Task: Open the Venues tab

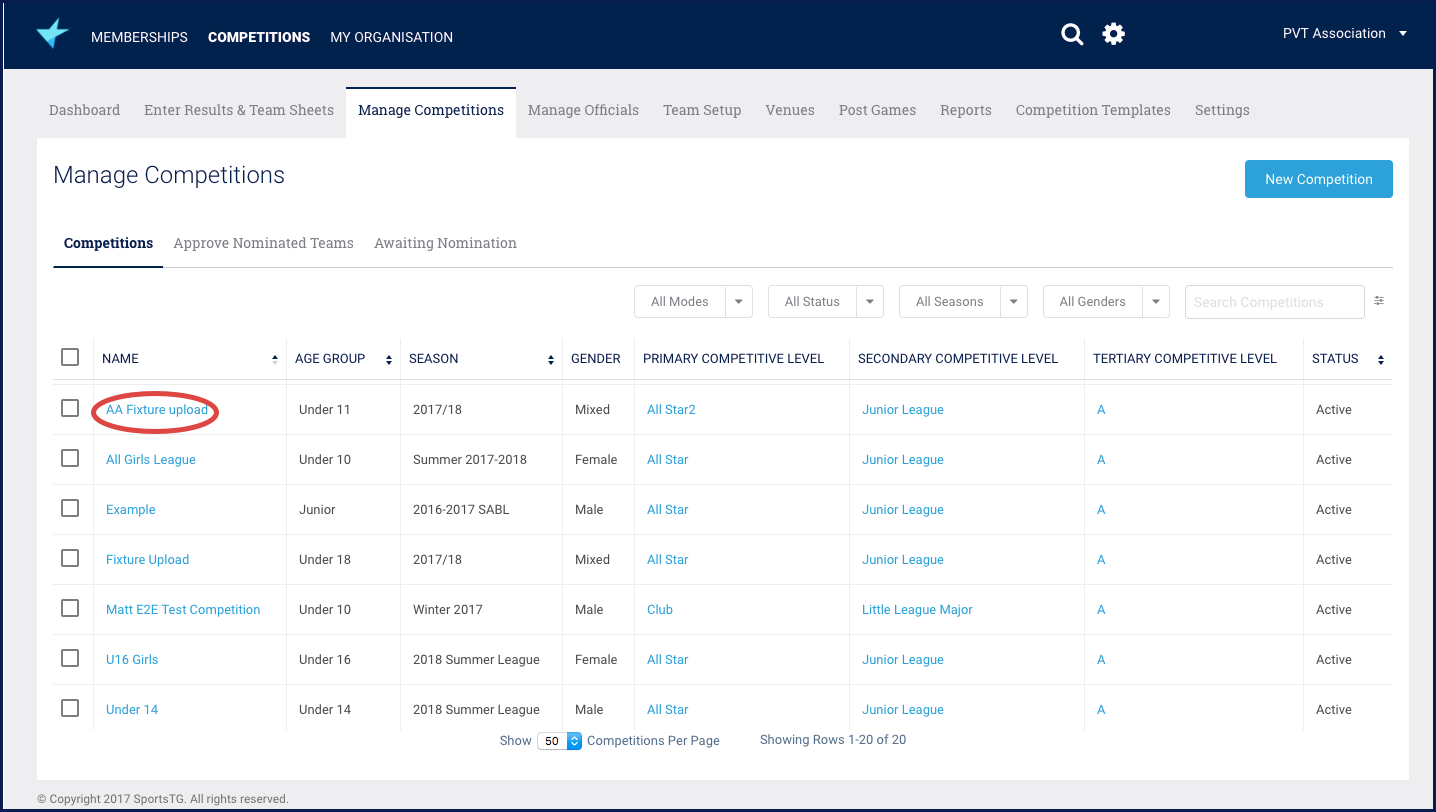Action: (x=790, y=110)
